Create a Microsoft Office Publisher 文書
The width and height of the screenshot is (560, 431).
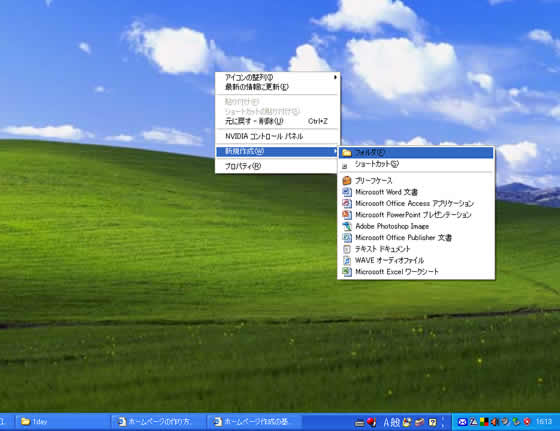(416, 237)
